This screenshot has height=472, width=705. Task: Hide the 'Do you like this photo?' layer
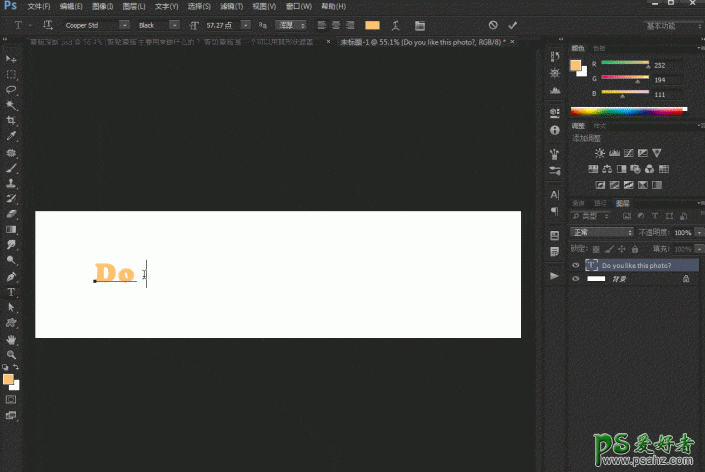(x=576, y=265)
